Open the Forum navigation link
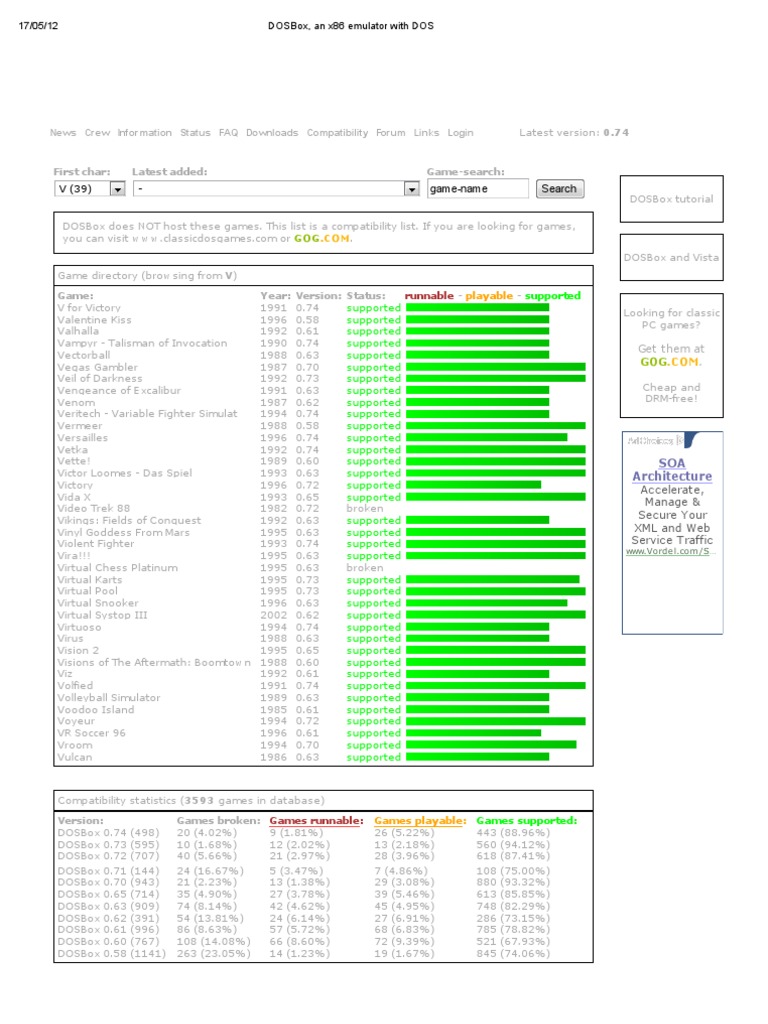The width and height of the screenshot is (768, 1024). (x=390, y=133)
